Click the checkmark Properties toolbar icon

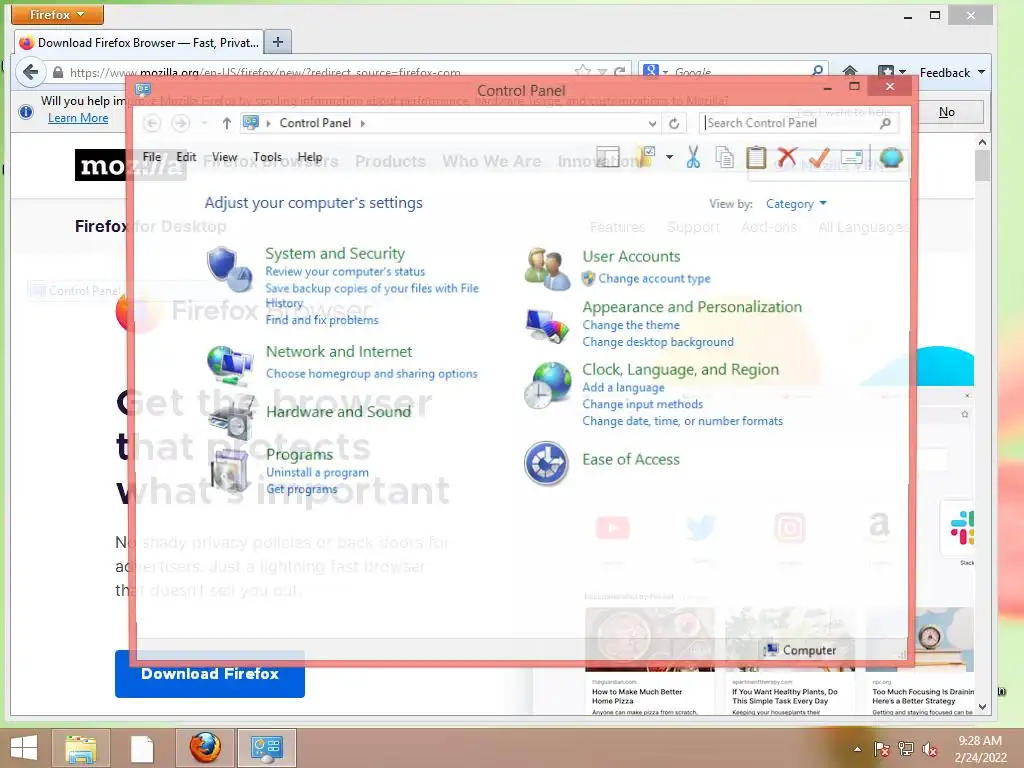[819, 157]
